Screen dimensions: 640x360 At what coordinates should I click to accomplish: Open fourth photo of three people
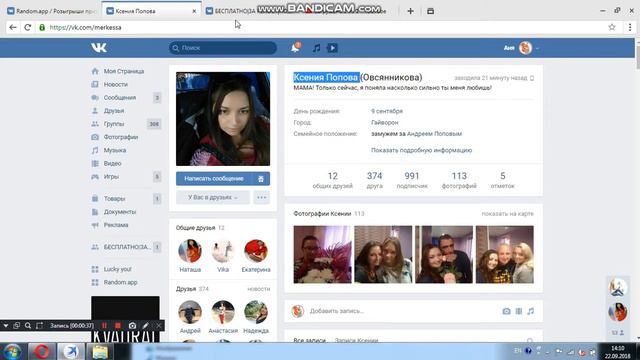[504, 254]
